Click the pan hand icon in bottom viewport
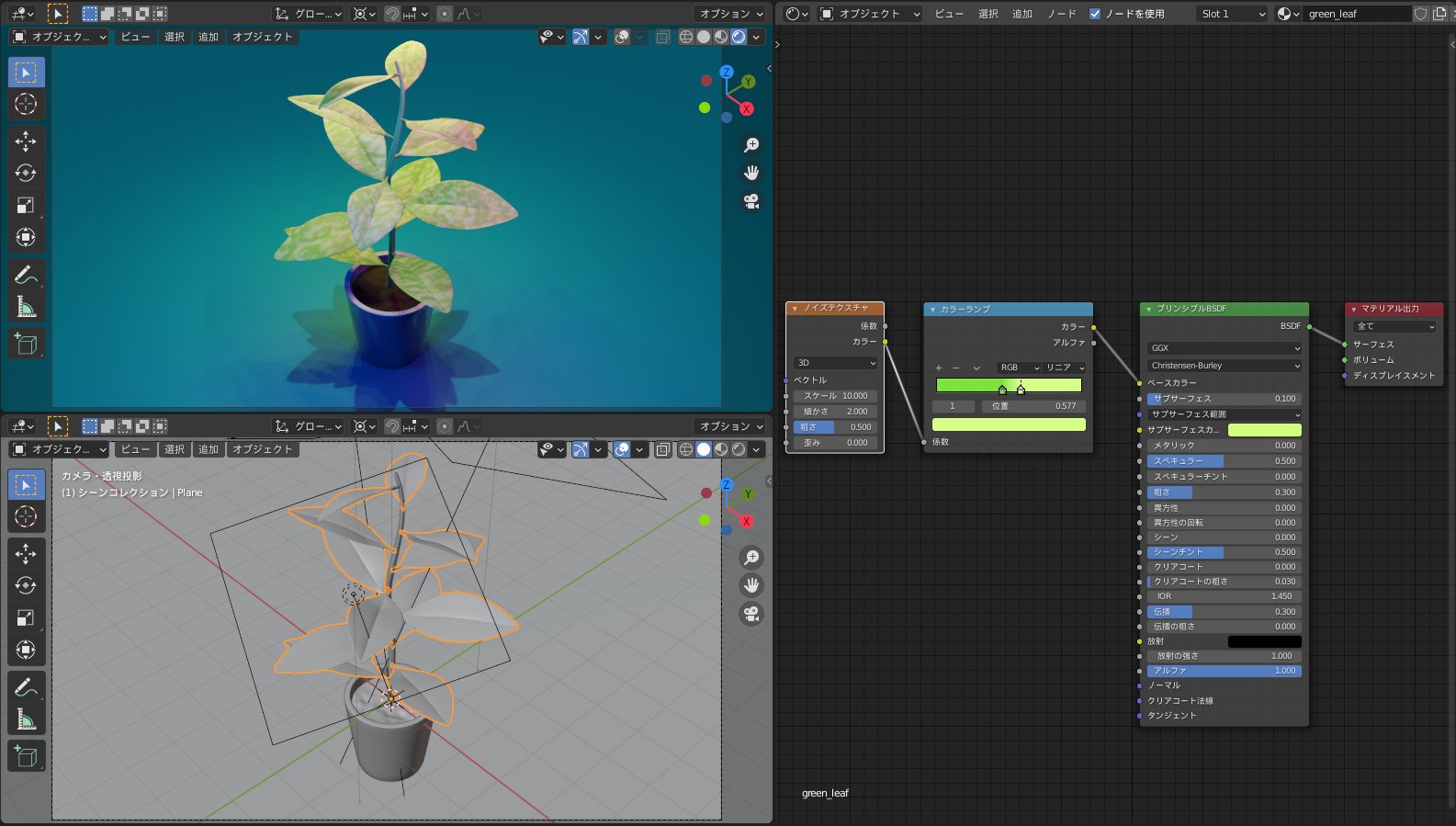The image size is (1456, 826). [751, 585]
